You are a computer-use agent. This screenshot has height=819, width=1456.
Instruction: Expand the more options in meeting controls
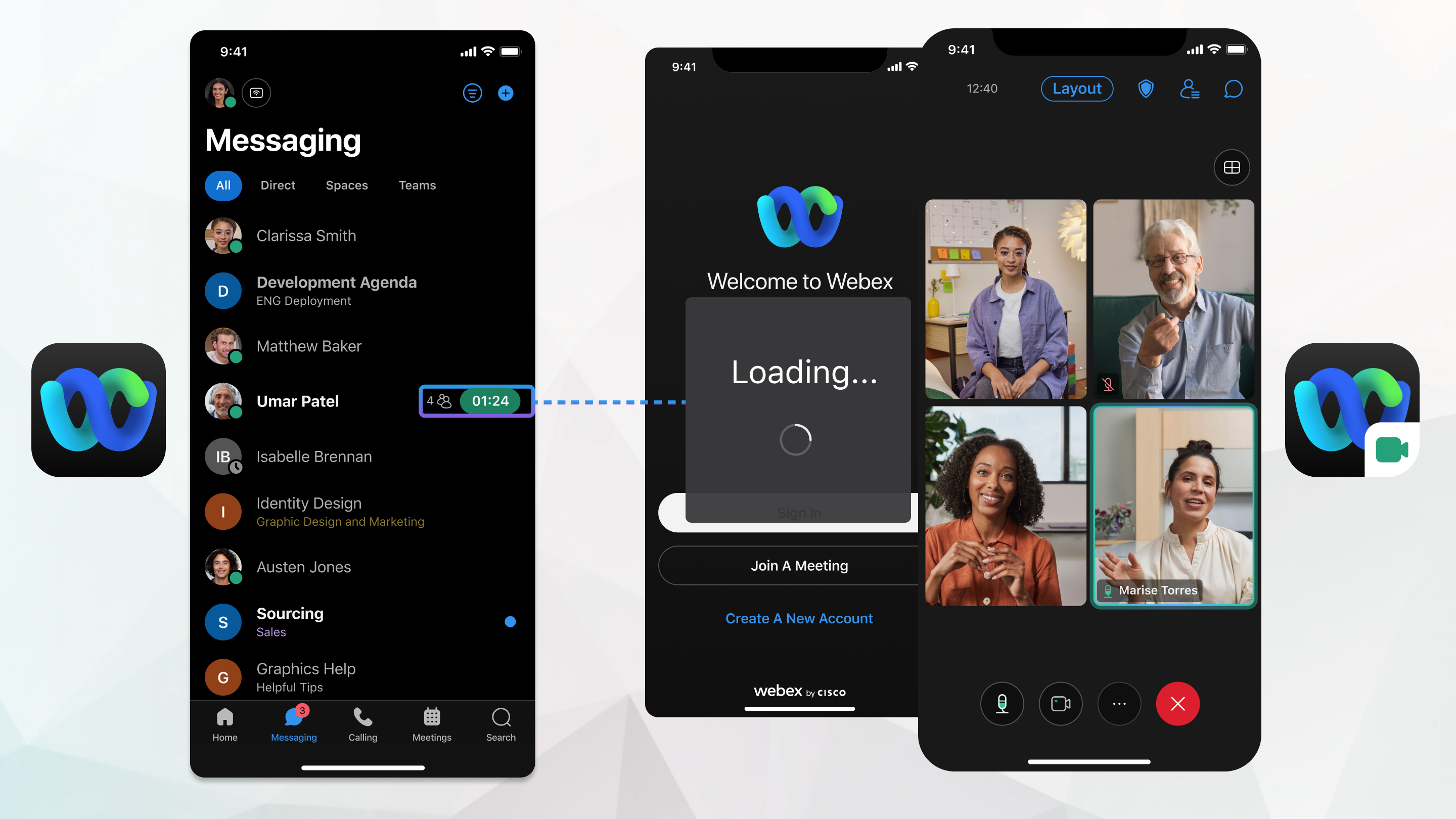pos(1119,703)
